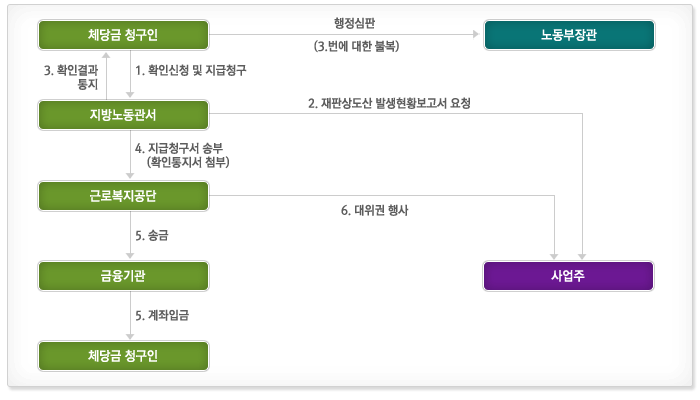Image resolution: width=700 pixels, height=400 pixels.
Task: Click the 체당금 청구인 box starting the flow
Action: 124,36
